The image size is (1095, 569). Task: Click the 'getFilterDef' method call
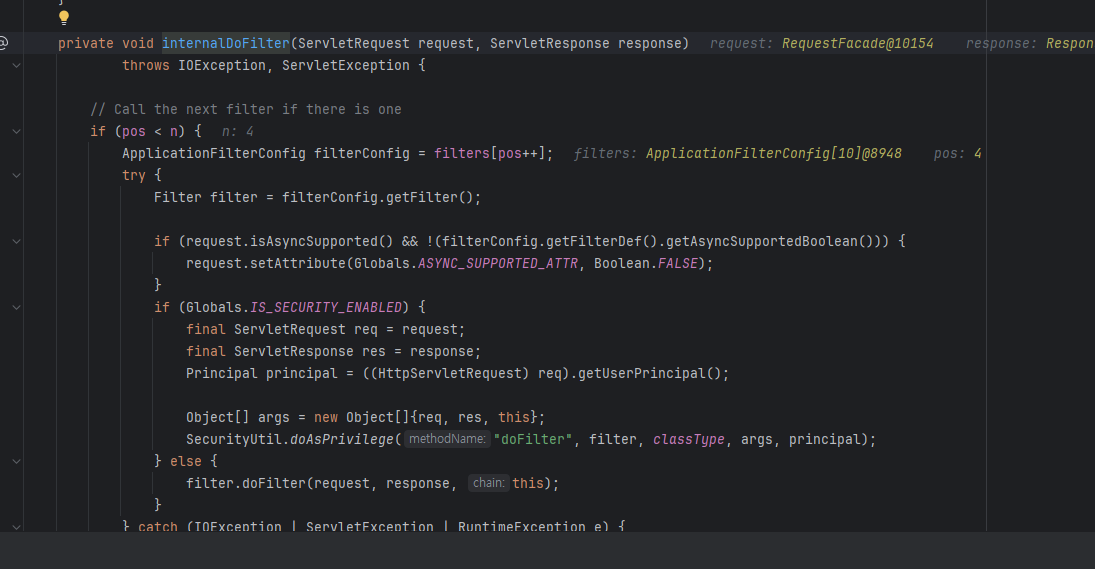click(594, 242)
